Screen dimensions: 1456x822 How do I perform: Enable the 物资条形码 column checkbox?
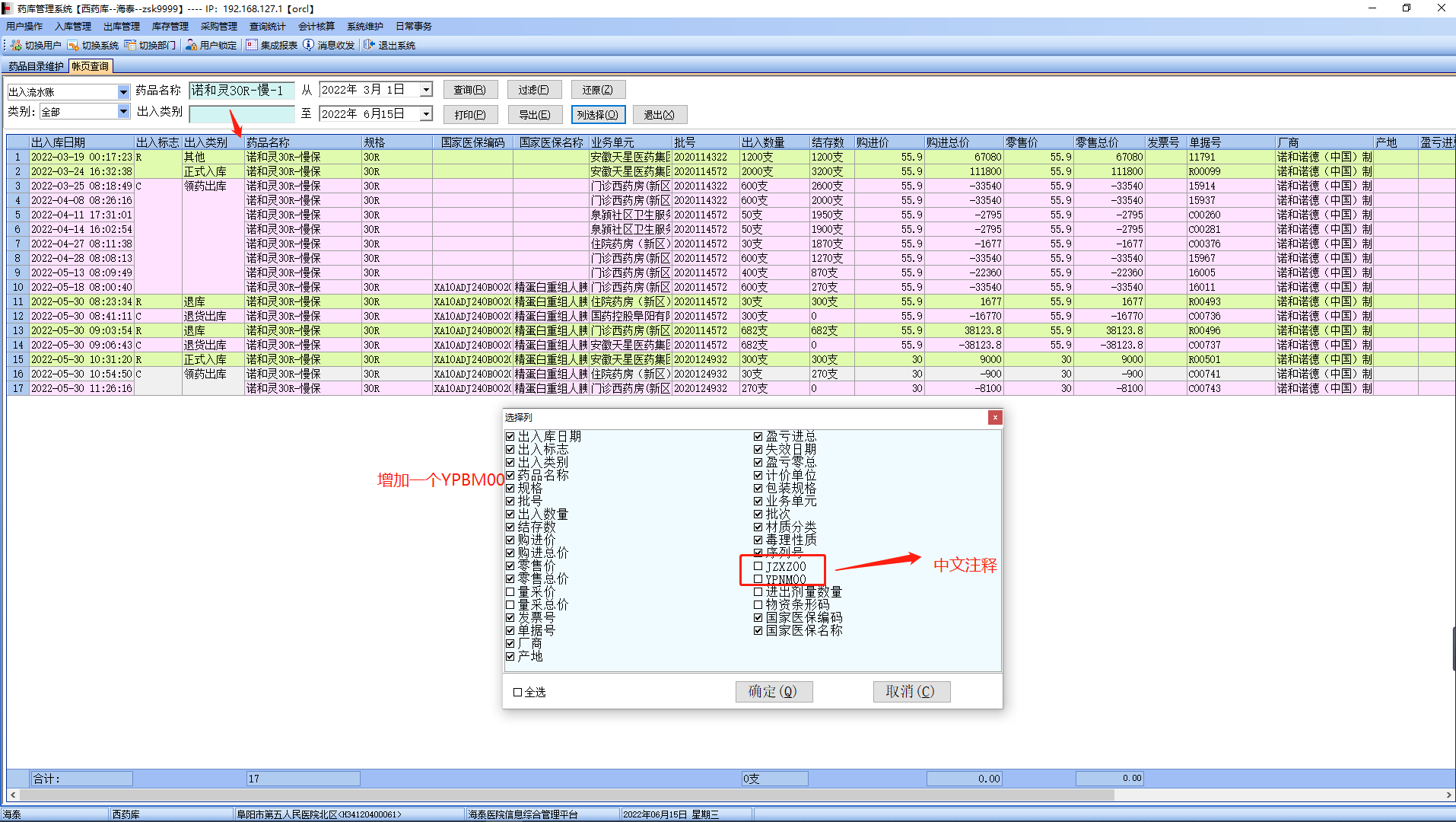[x=758, y=605]
